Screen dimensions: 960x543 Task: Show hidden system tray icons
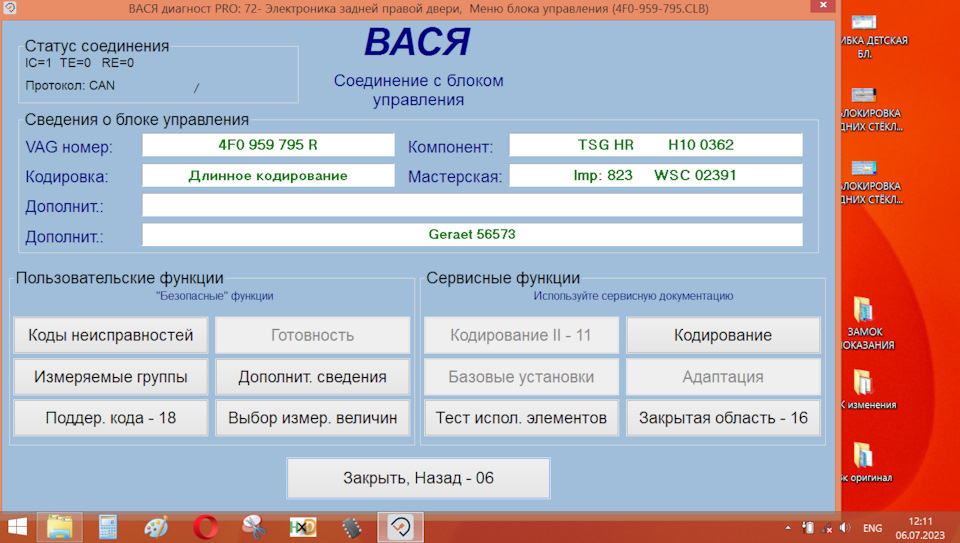point(788,528)
